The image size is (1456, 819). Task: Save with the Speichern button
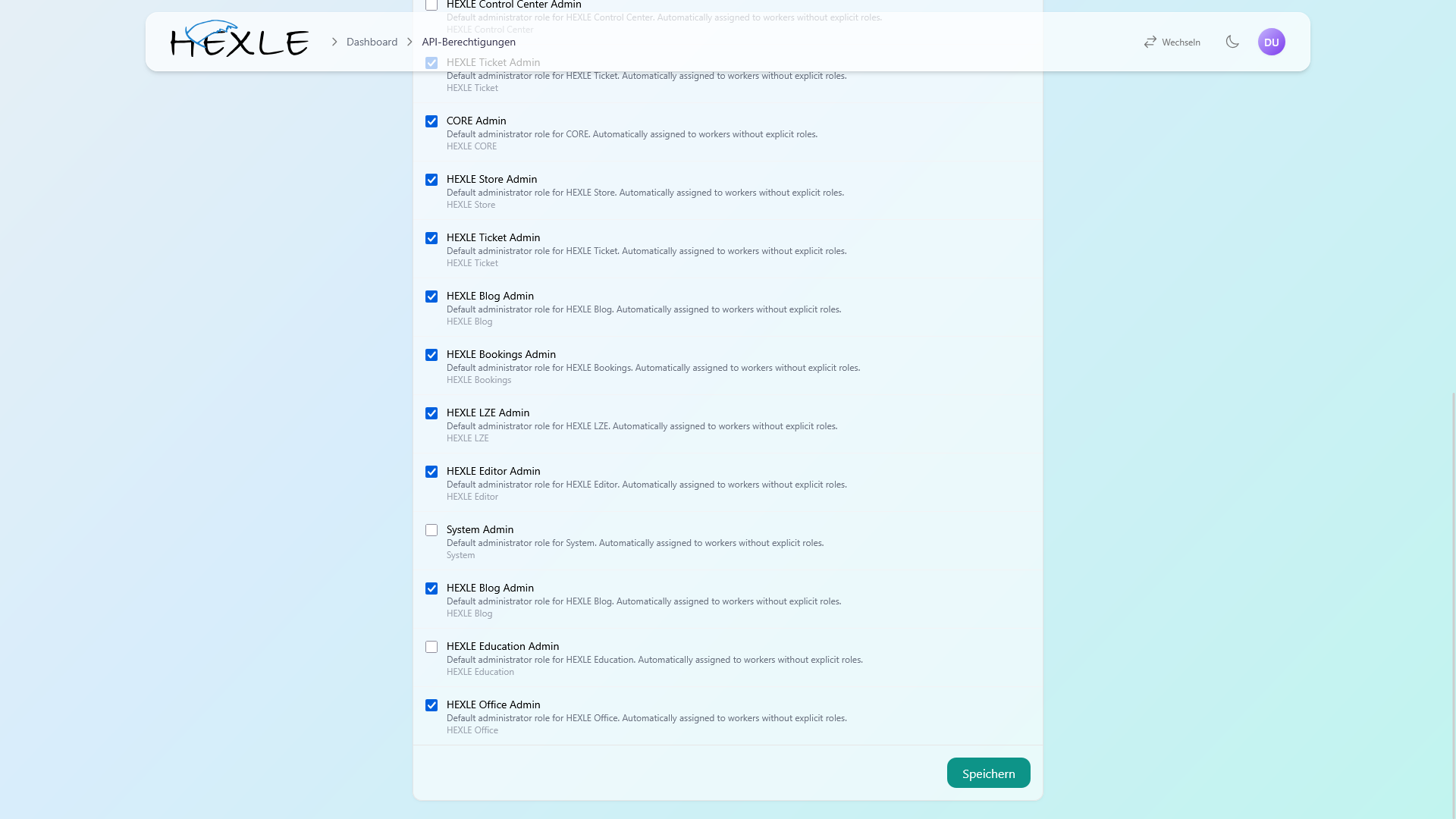988,773
